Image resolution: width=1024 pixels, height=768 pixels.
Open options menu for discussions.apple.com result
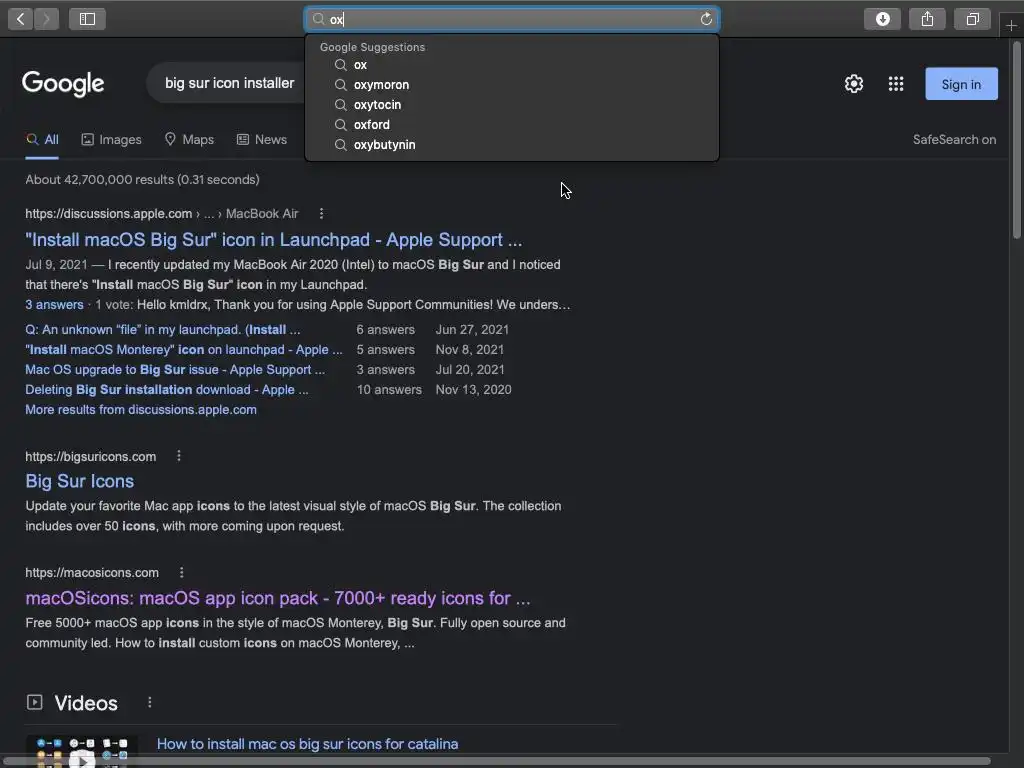coord(321,214)
